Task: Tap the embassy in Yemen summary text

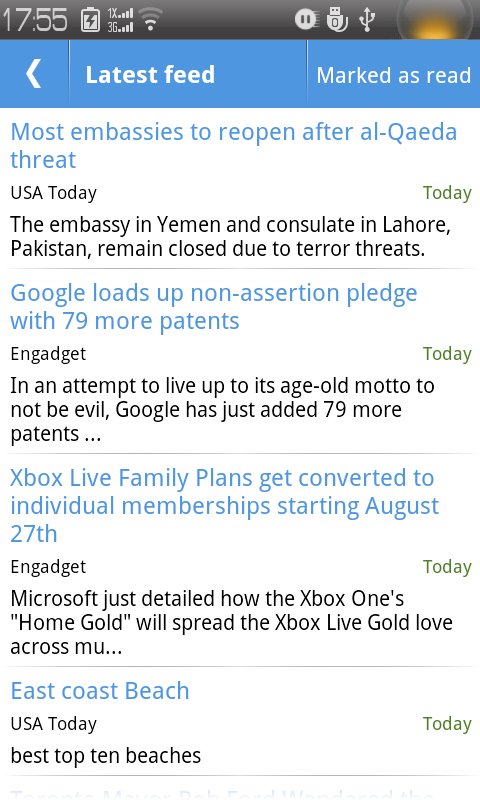Action: tap(231, 236)
